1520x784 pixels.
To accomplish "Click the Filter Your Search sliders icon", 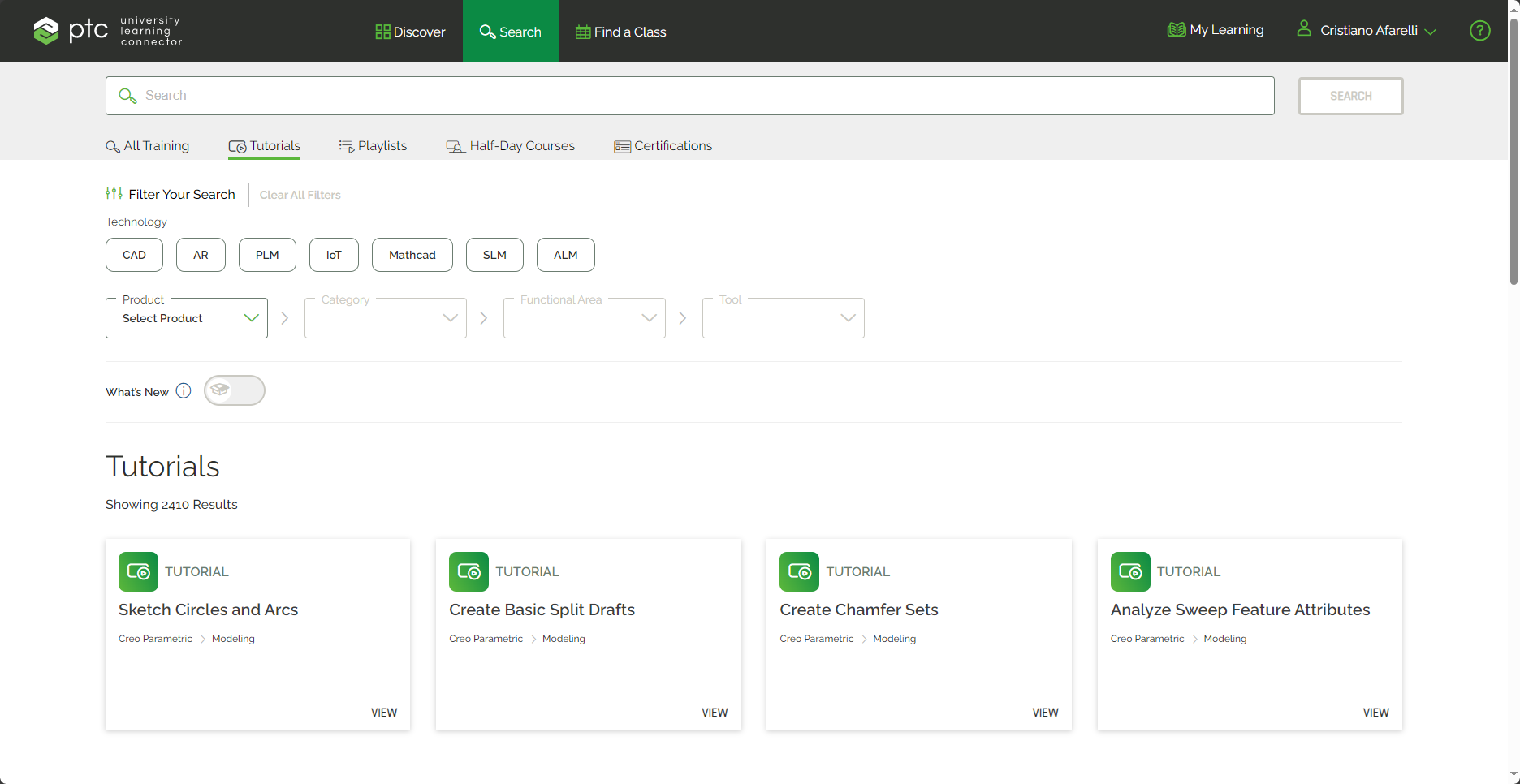I will click(x=114, y=193).
